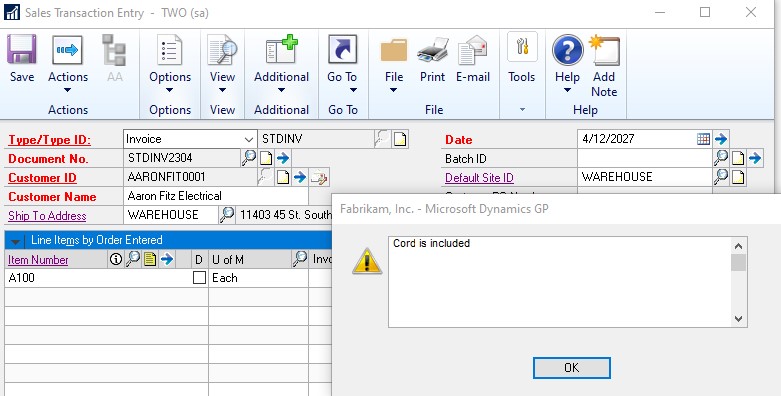Click the Document No. note icon
The image size is (781, 396).
tap(266, 158)
